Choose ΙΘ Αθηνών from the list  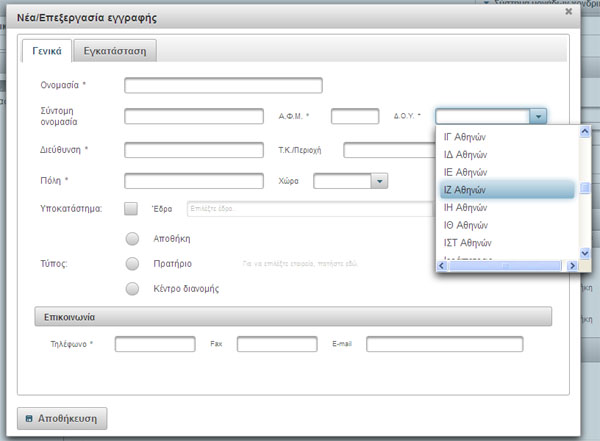coord(507,225)
